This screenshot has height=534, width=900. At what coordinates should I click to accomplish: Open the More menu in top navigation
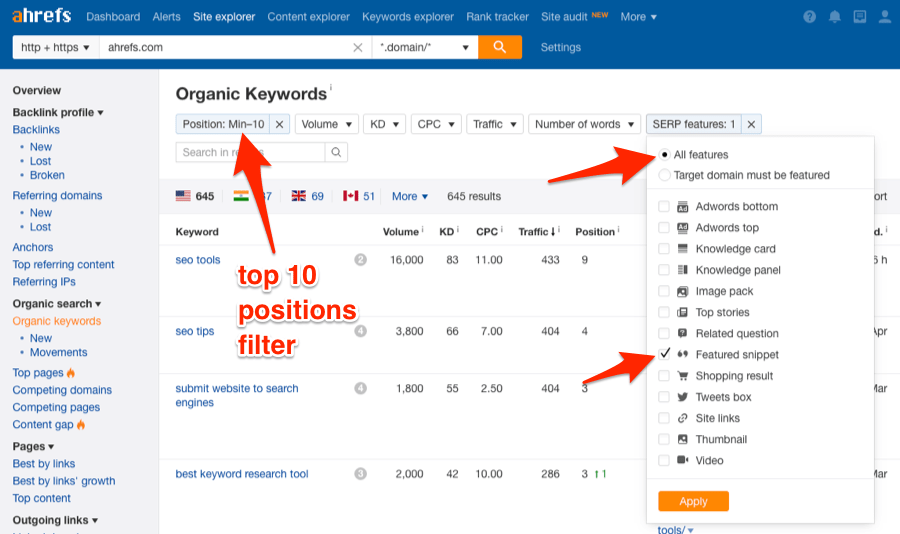point(638,17)
